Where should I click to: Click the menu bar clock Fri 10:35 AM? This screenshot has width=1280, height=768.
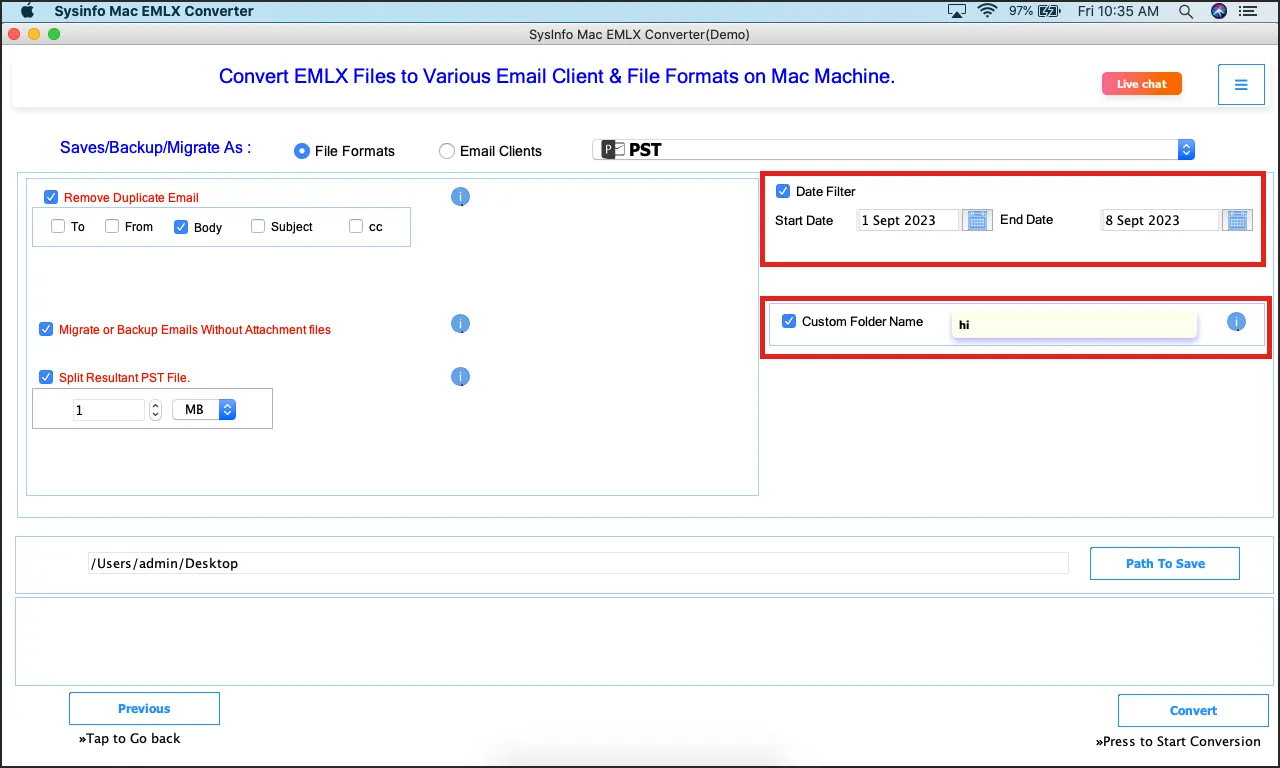click(1118, 11)
